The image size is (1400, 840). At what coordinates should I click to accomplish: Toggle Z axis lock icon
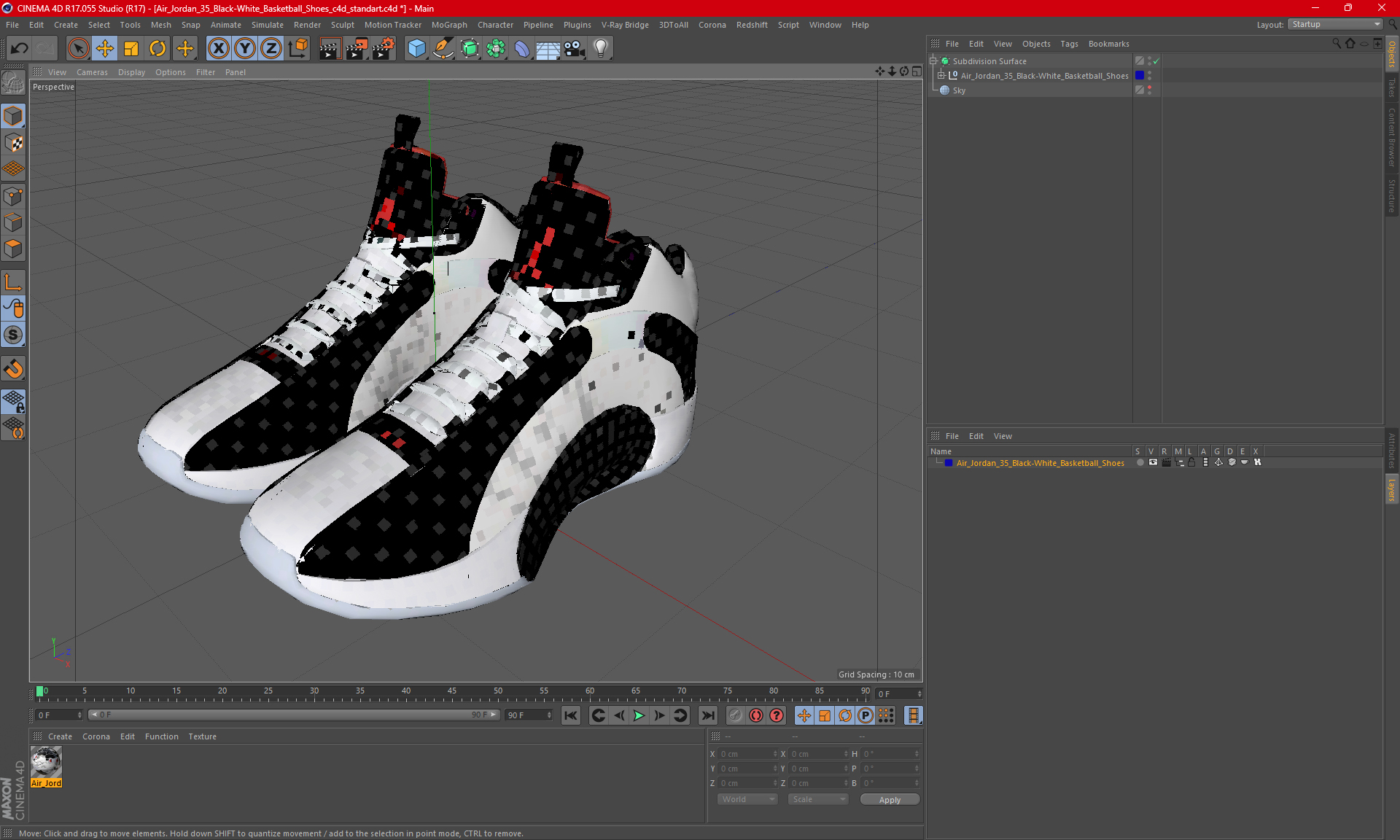click(271, 49)
